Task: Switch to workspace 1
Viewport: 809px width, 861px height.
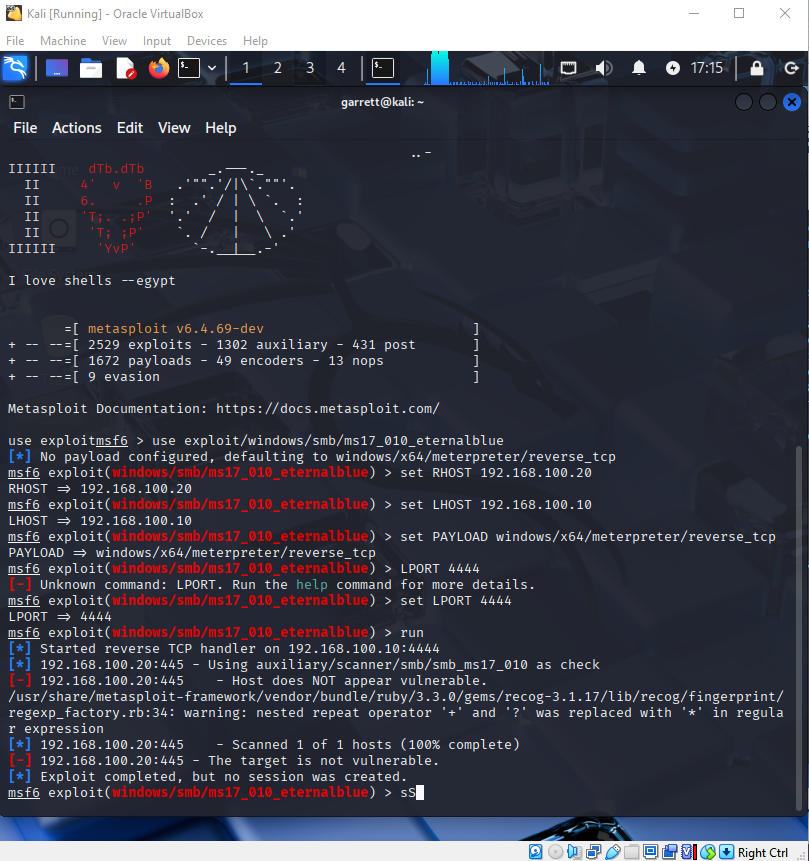Action: 246,68
